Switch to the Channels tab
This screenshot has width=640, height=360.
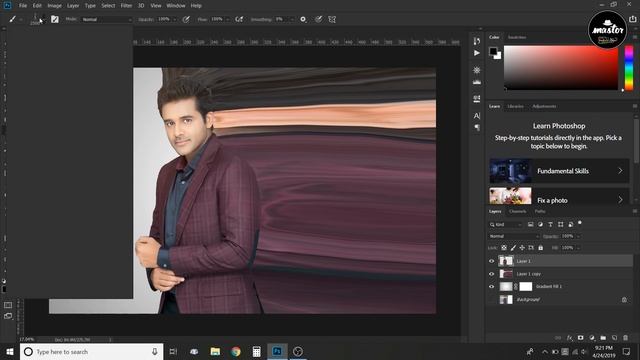click(x=518, y=211)
